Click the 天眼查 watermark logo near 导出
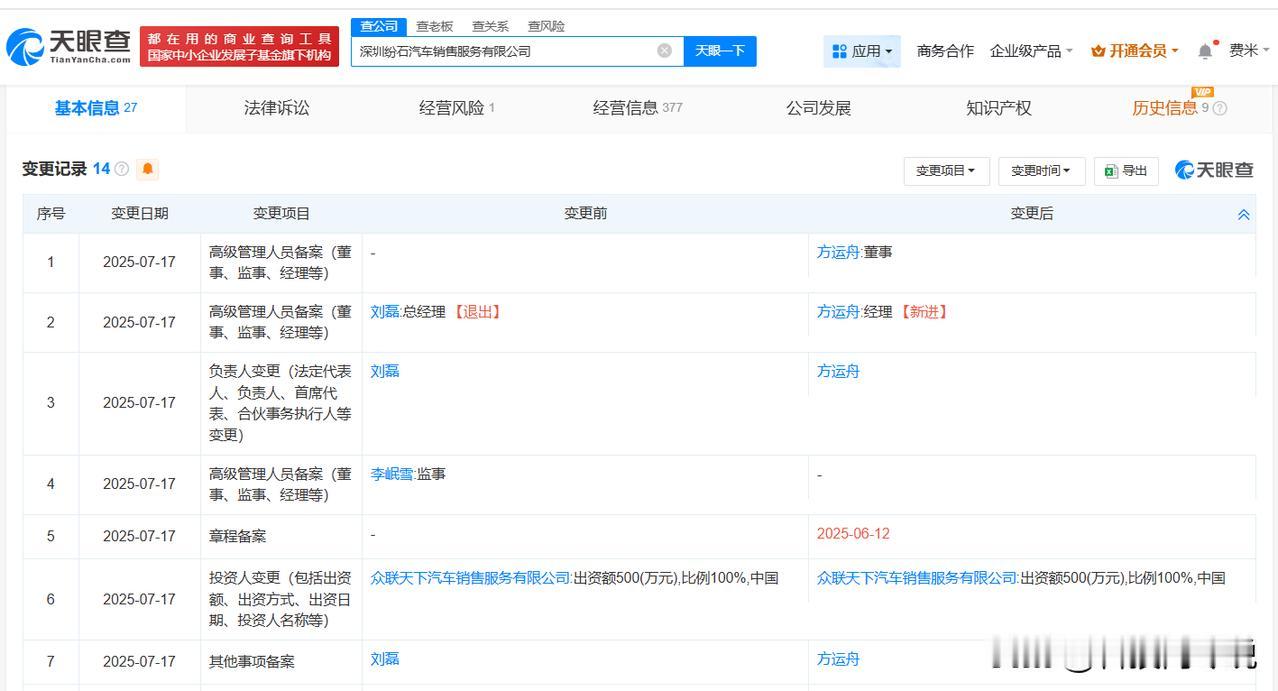This screenshot has width=1278, height=691. [1214, 170]
